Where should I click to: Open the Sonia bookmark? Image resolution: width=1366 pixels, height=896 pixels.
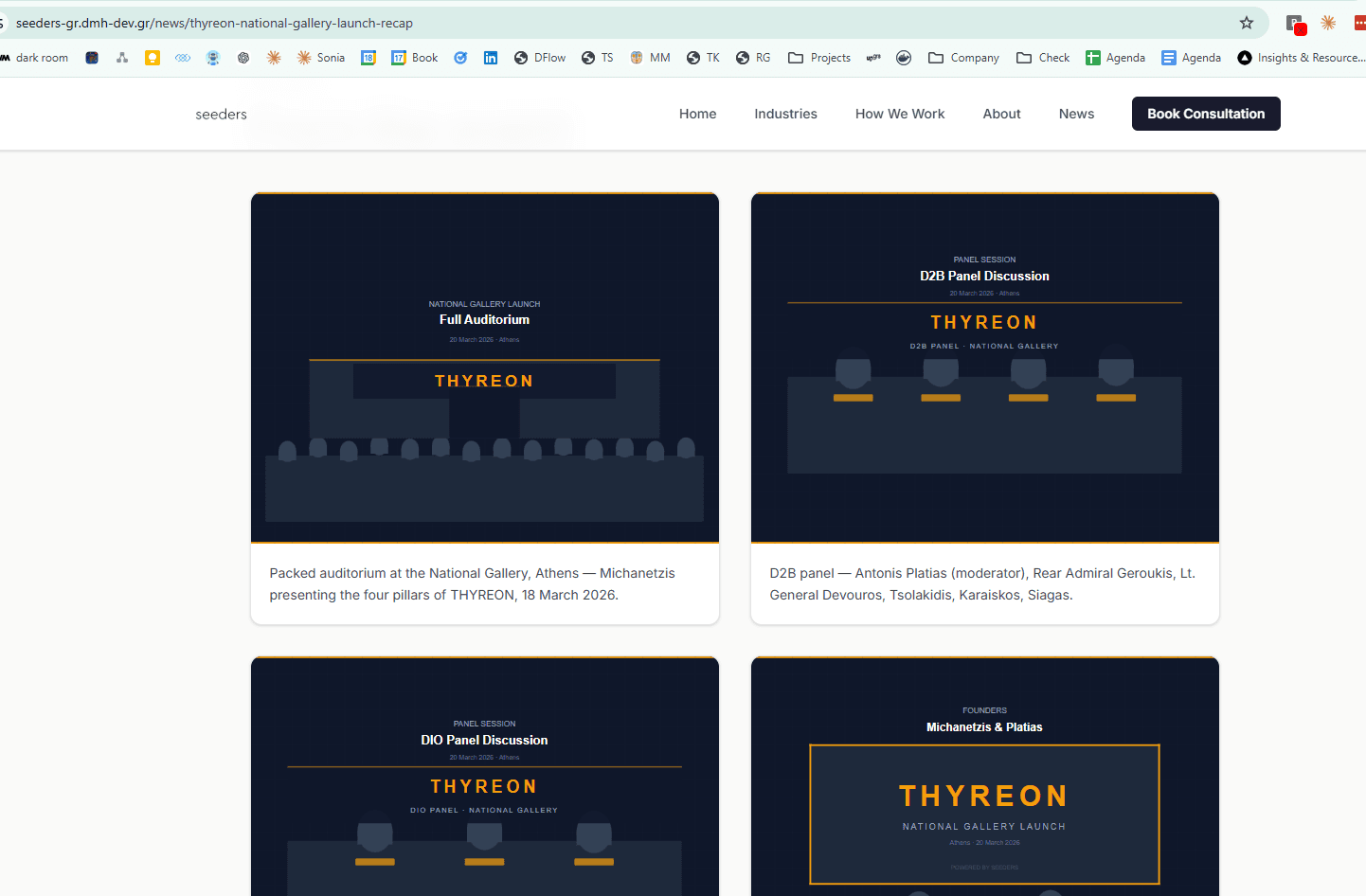[321, 58]
